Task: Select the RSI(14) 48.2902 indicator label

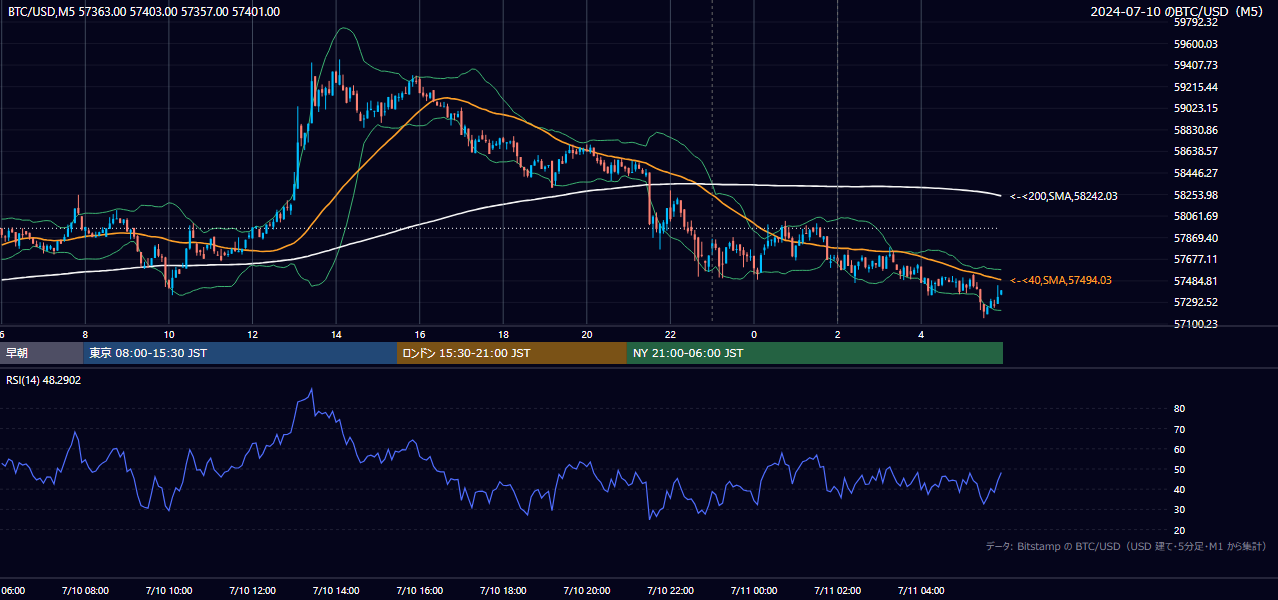Action: tap(44, 380)
